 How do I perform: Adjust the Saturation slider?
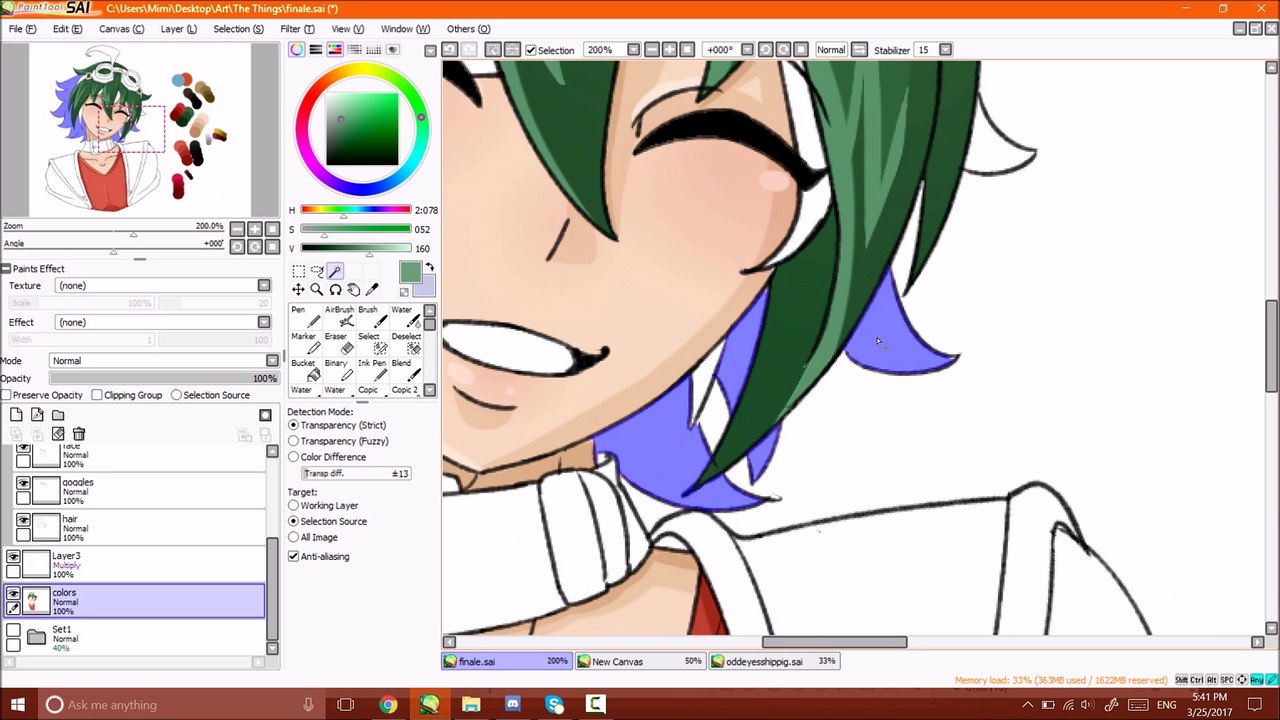point(356,229)
